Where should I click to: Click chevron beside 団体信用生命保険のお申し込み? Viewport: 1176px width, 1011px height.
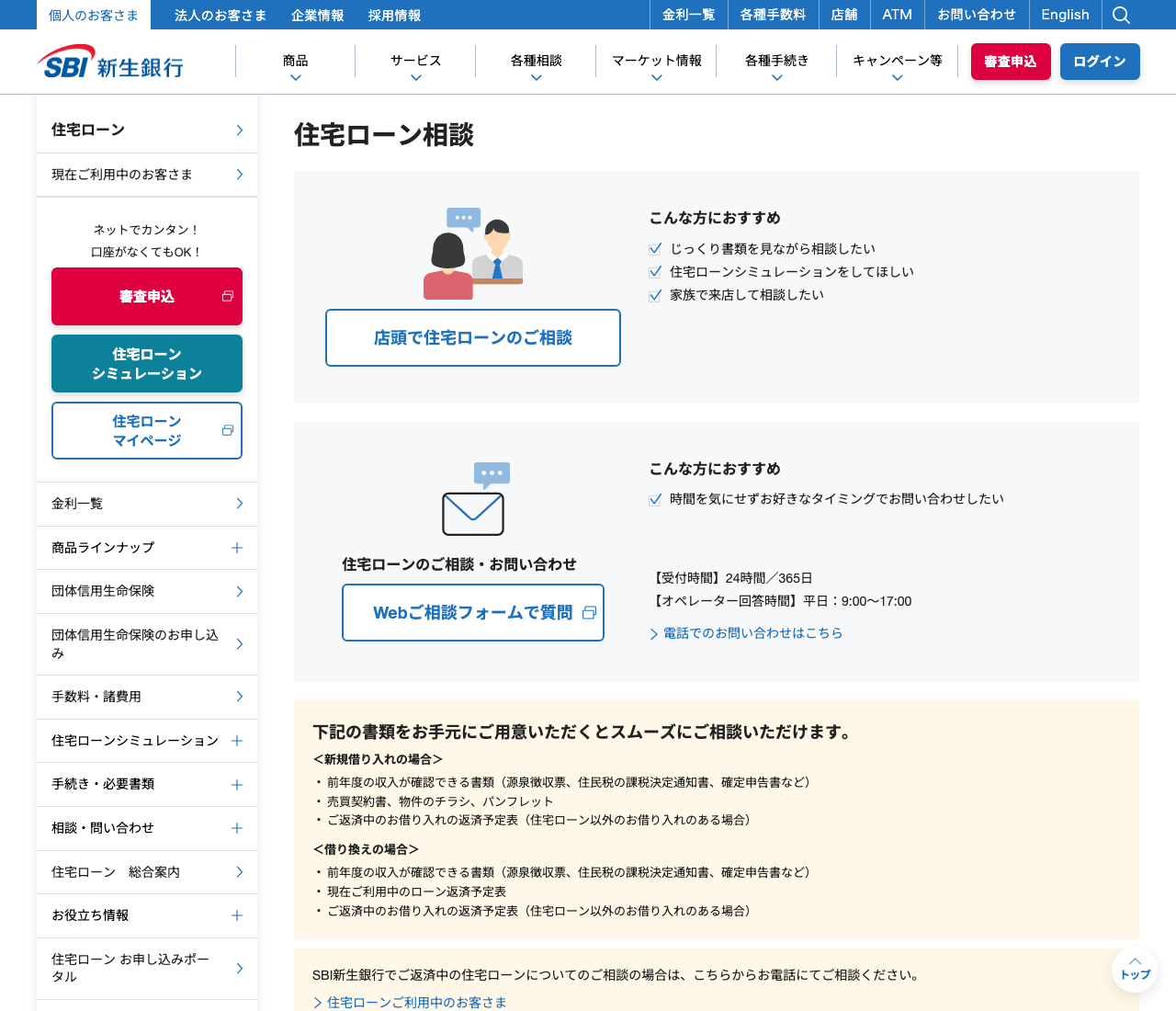pyautogui.click(x=240, y=643)
